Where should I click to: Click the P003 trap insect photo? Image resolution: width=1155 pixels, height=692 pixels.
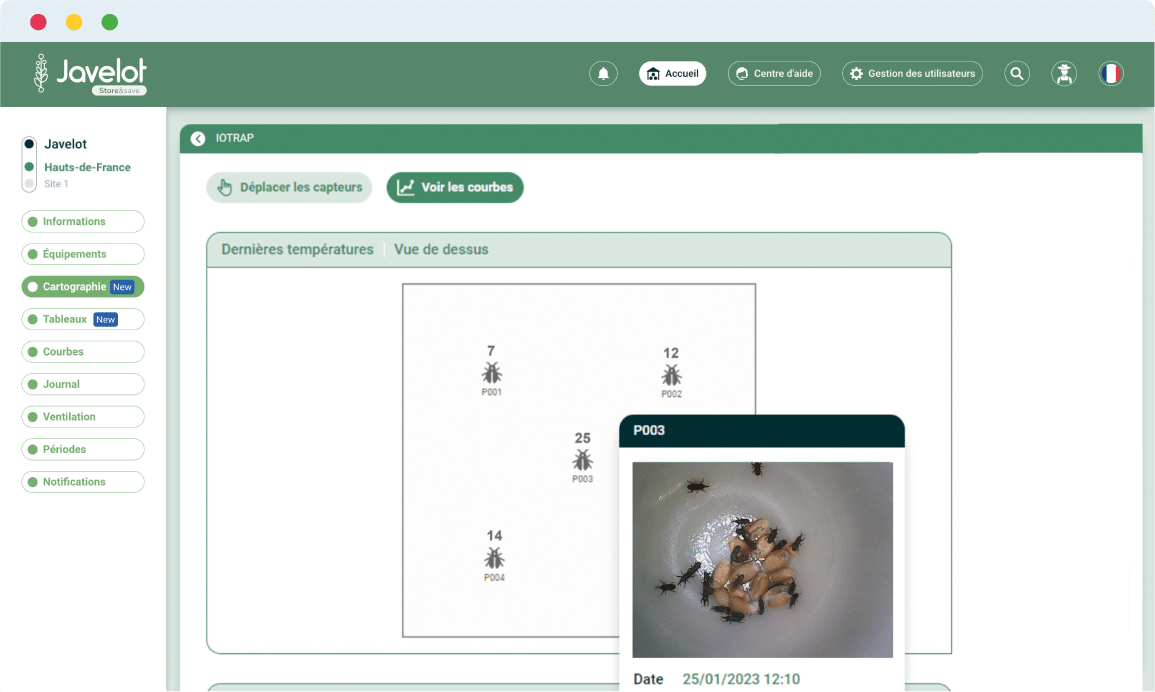pos(762,559)
